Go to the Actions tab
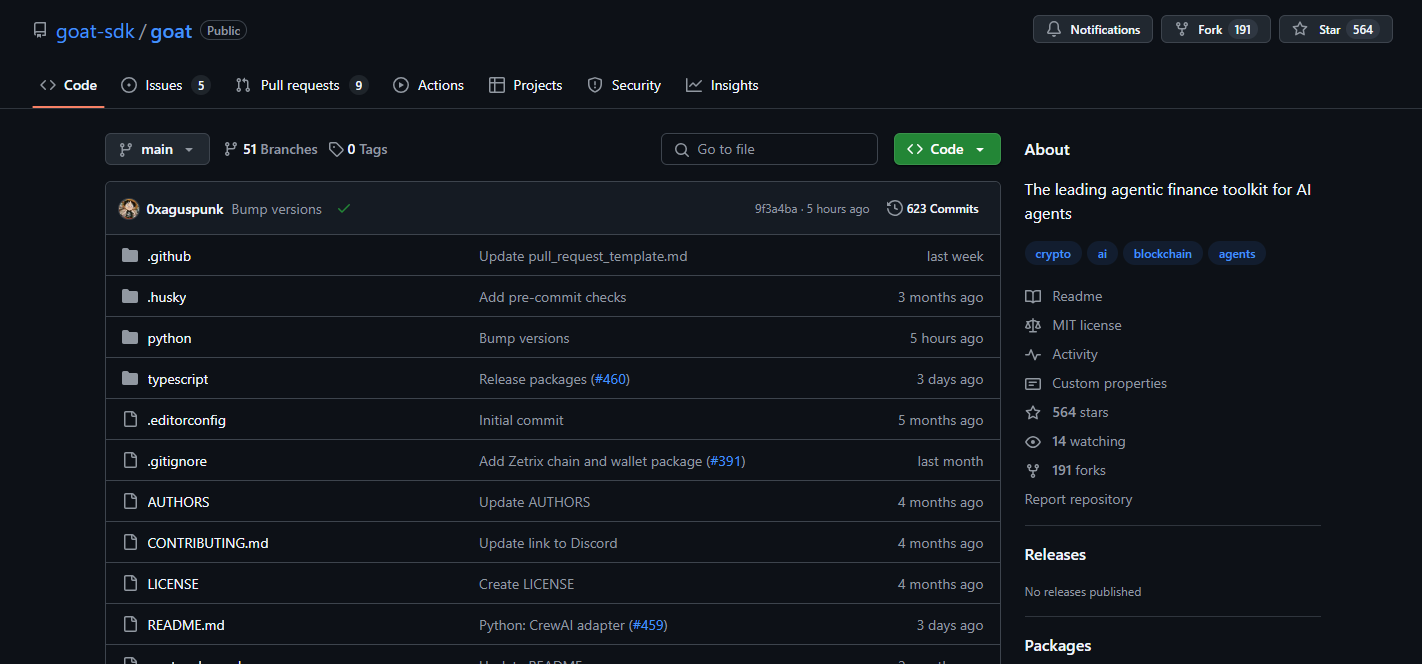This screenshot has width=1422, height=664. [429, 85]
